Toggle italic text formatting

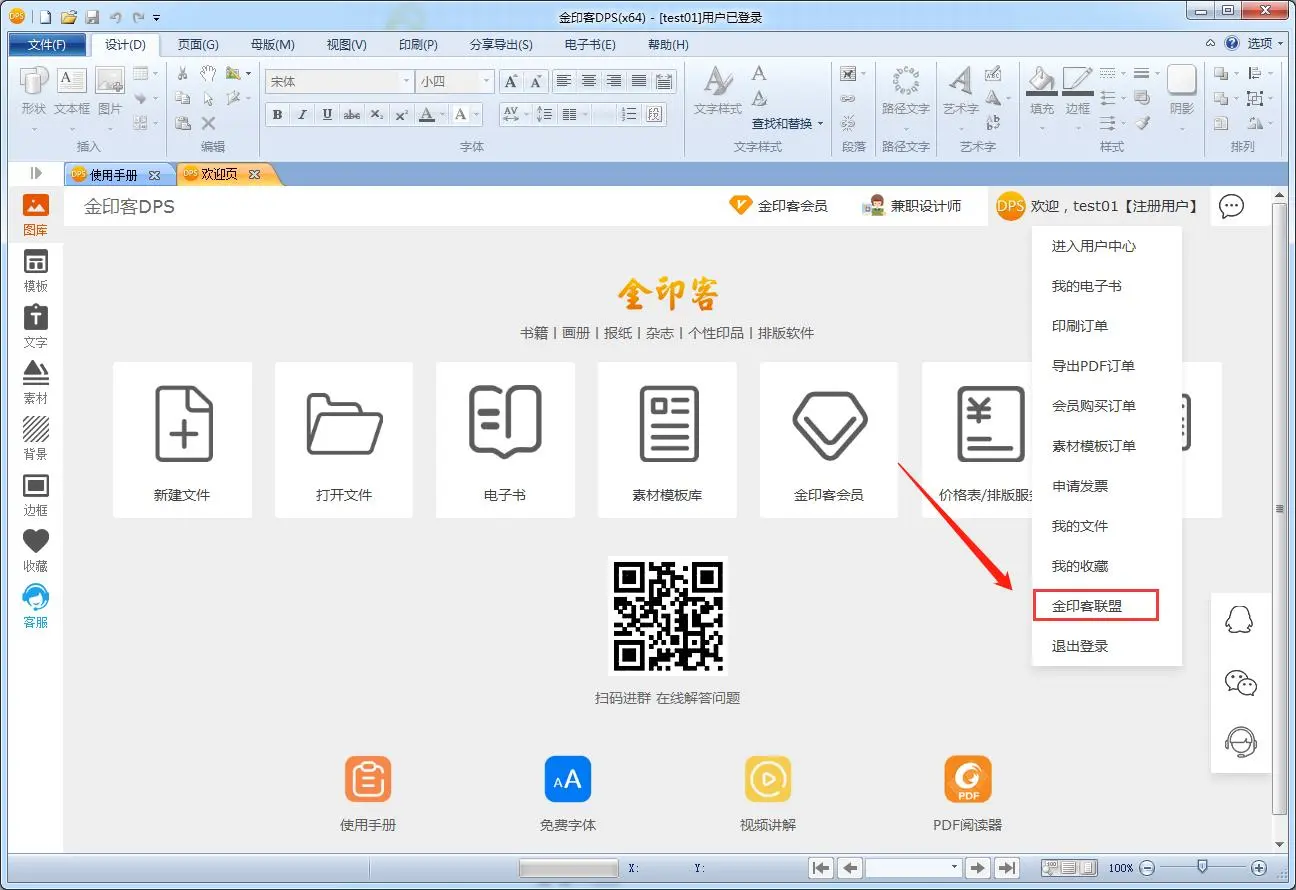click(302, 115)
